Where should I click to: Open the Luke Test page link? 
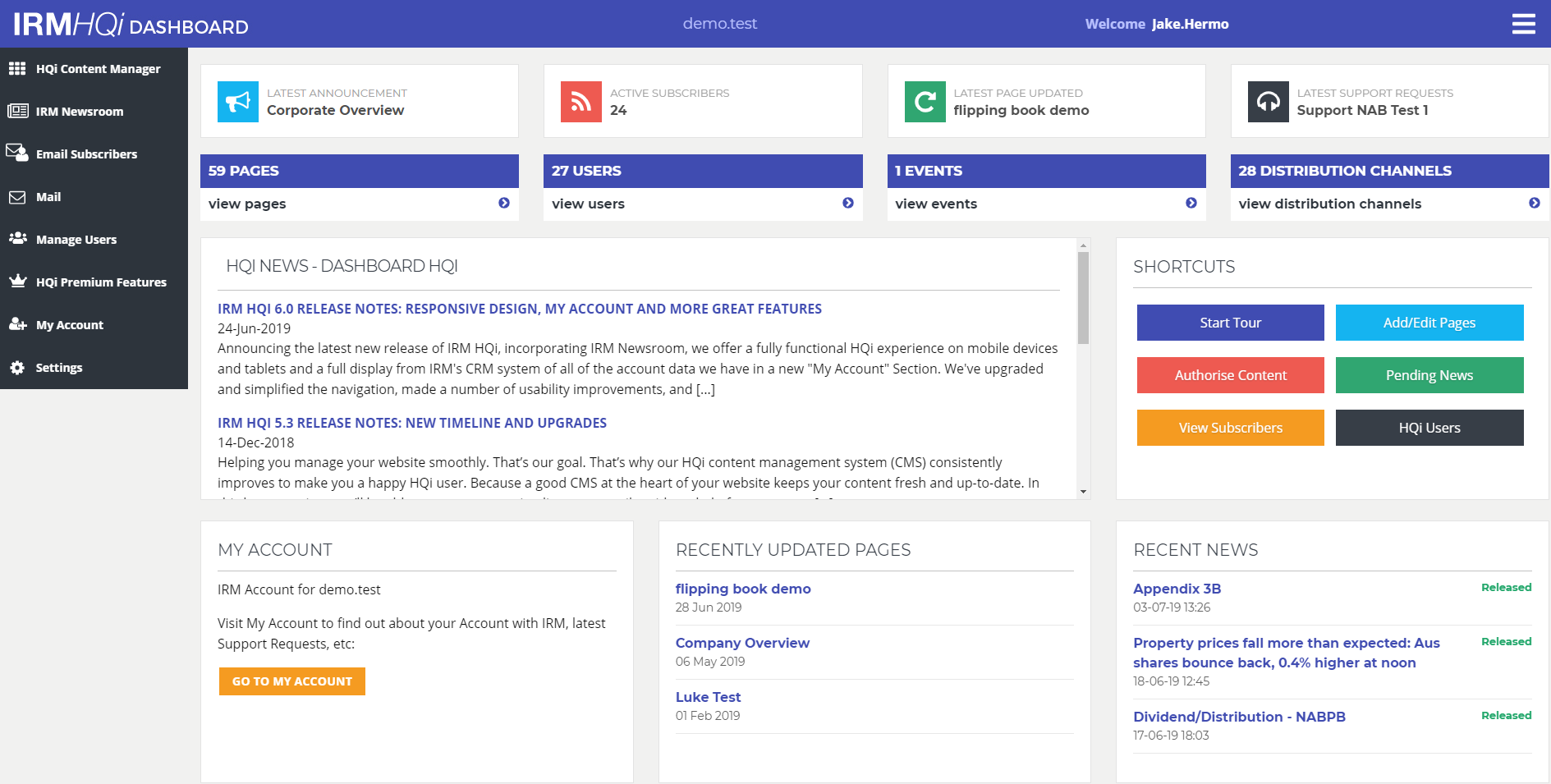pos(708,697)
